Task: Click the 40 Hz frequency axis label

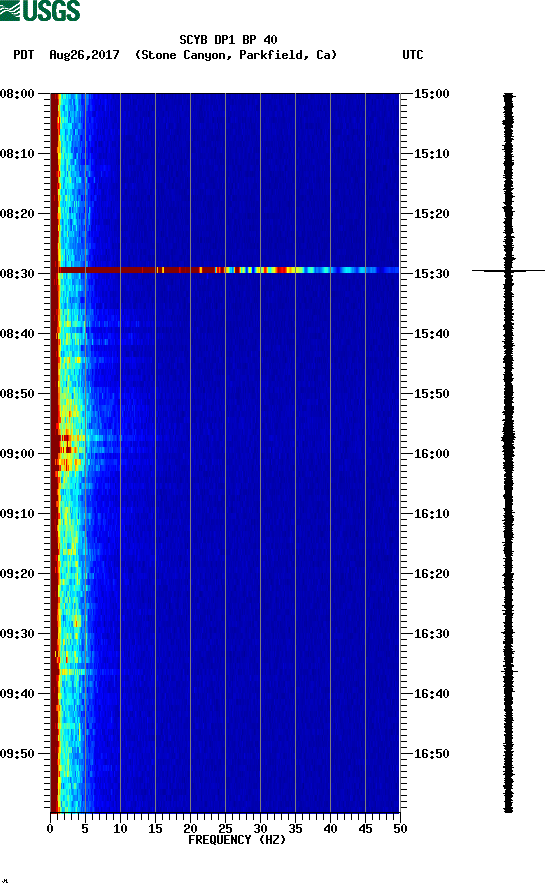Action: click(330, 829)
